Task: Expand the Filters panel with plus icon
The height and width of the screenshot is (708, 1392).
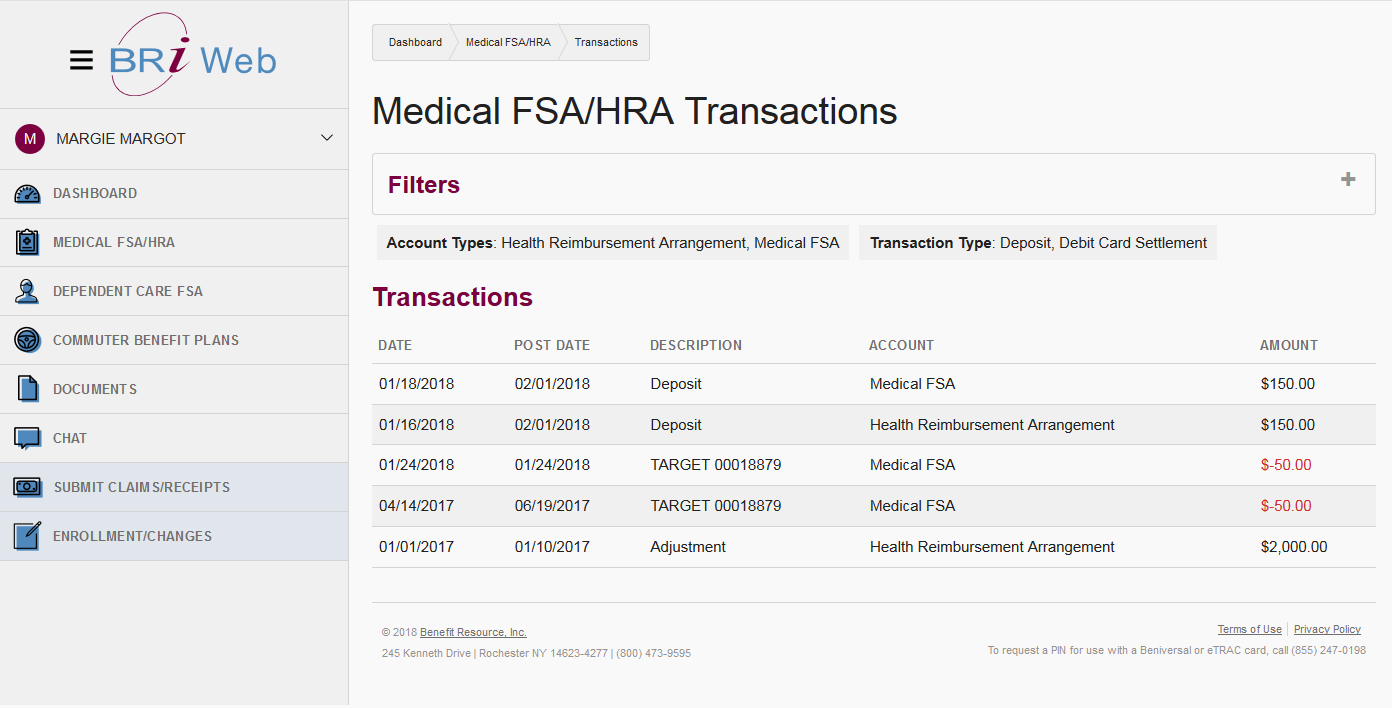Action: (1348, 180)
